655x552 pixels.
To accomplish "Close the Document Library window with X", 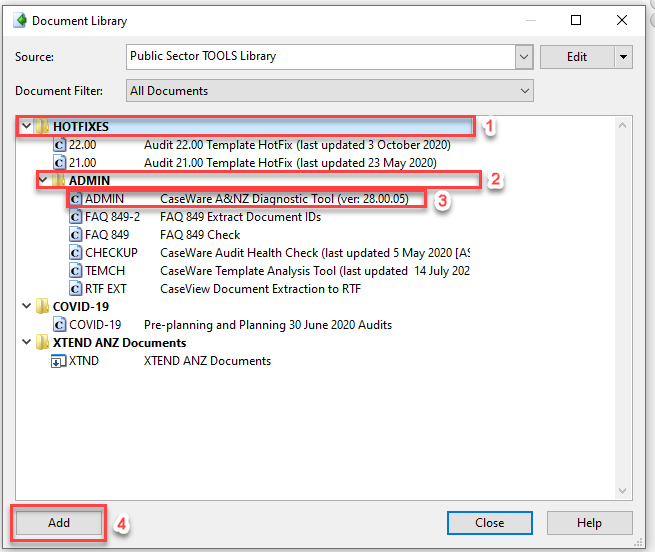I will (x=622, y=20).
